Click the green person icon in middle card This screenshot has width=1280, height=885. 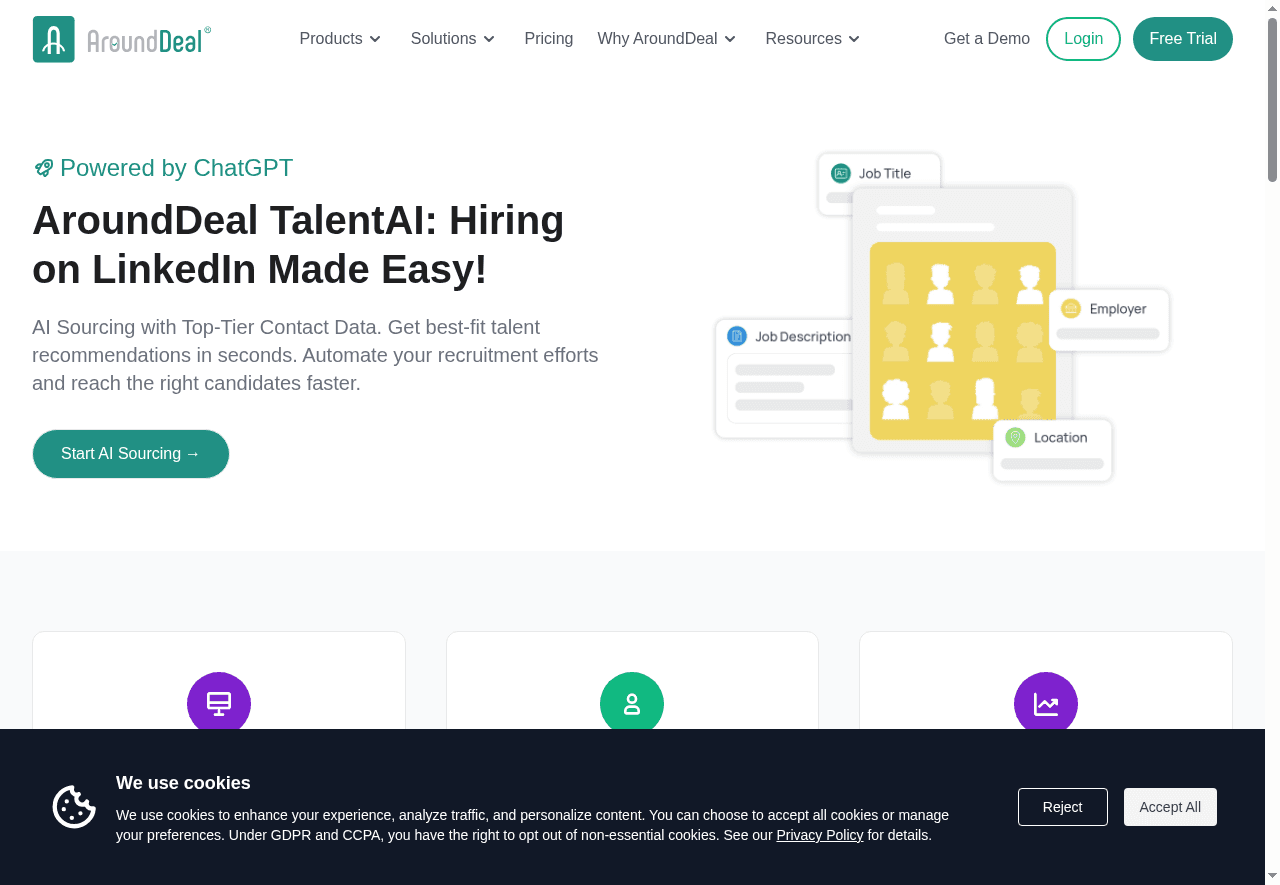point(632,703)
